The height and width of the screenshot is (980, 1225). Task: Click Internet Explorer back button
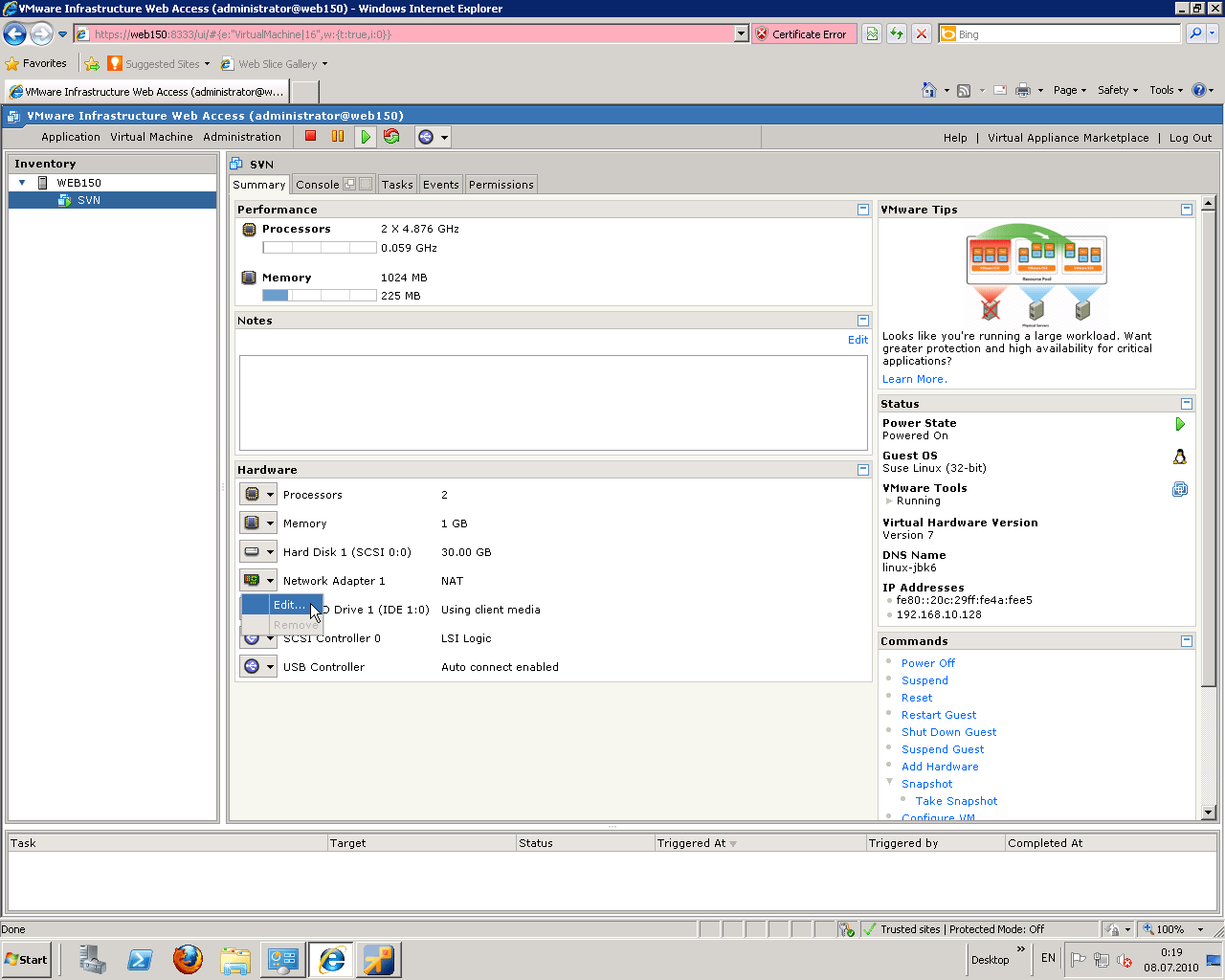(x=14, y=34)
